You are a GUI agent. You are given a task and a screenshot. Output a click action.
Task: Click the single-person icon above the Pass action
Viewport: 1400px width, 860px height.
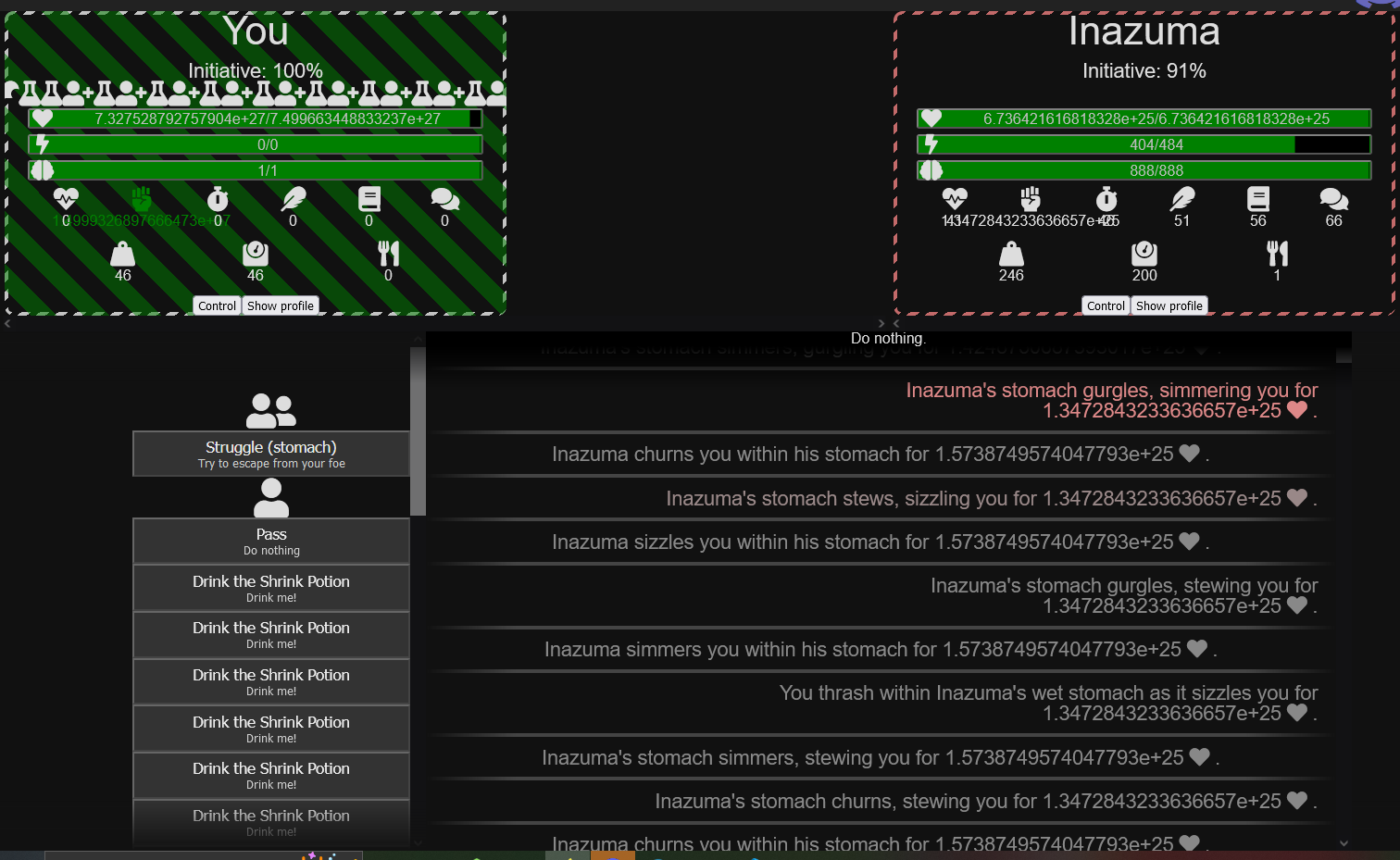coord(271,498)
